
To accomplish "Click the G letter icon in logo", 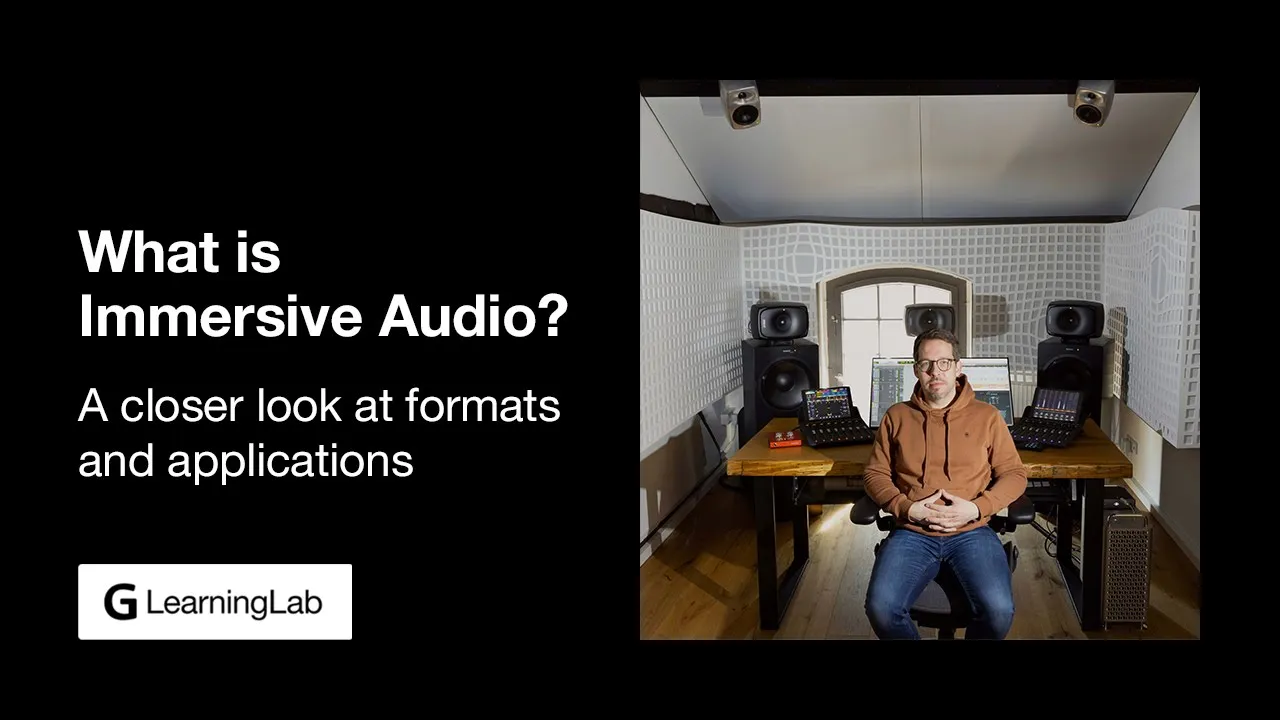I will (x=121, y=603).
